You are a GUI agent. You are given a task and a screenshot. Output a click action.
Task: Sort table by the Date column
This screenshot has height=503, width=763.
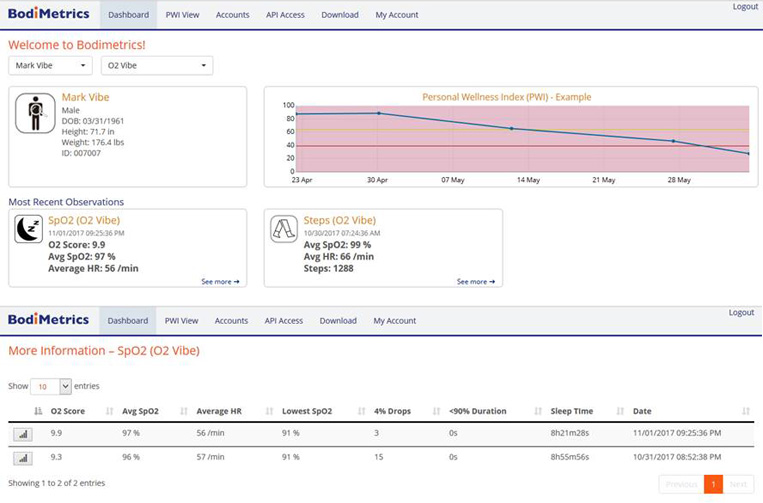[x=642, y=411]
